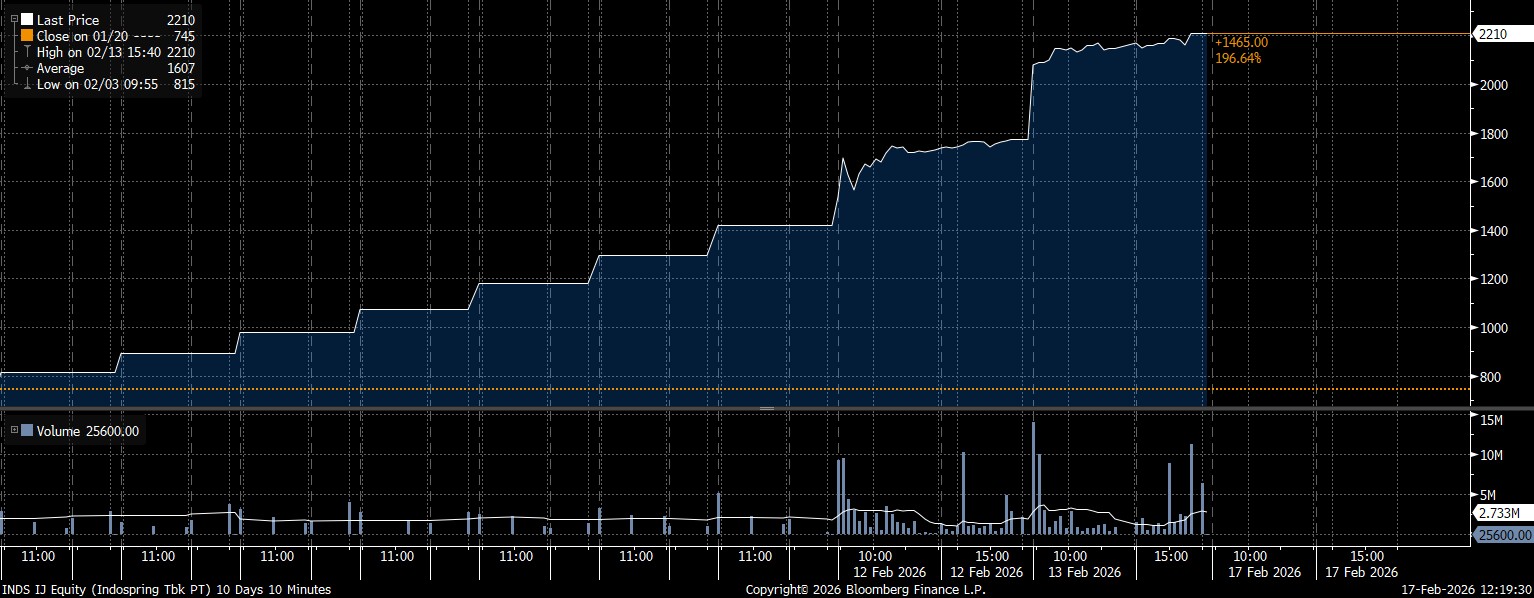This screenshot has width=1534, height=598.
Task: Select the Average legend row text
Action: tap(60, 68)
